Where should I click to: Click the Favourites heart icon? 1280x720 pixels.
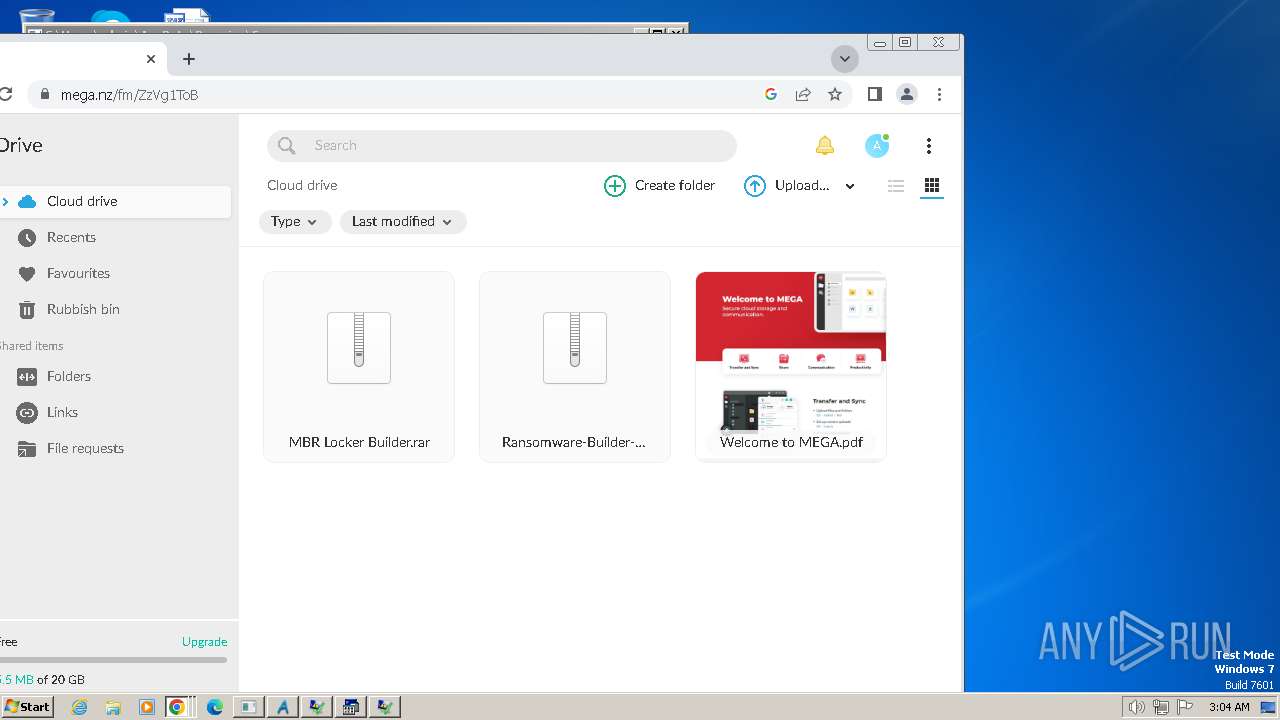27,273
